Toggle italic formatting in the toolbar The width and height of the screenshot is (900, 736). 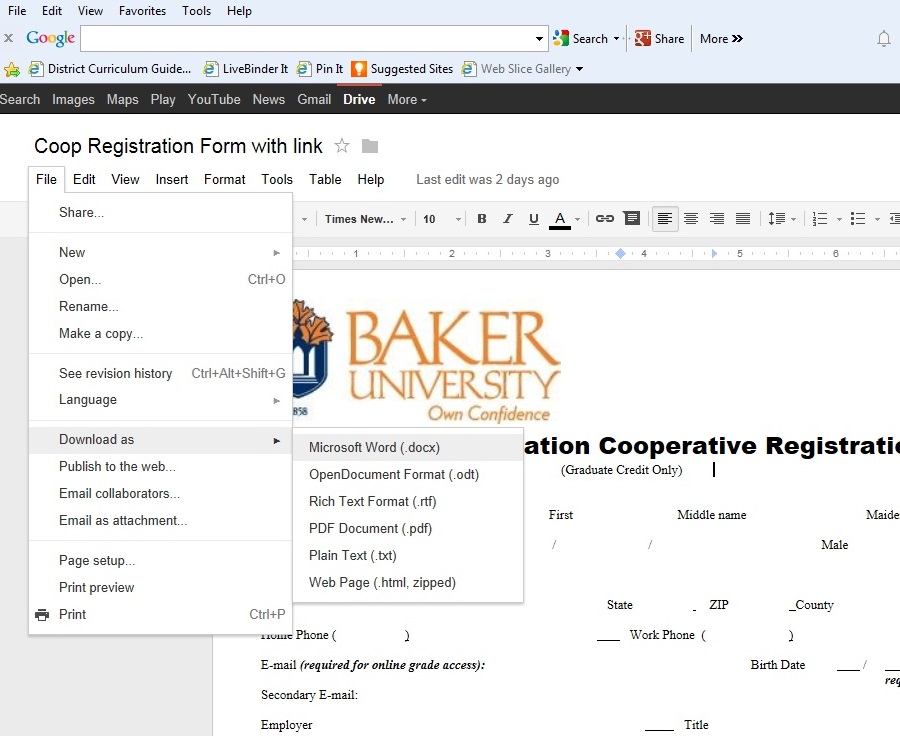click(507, 219)
